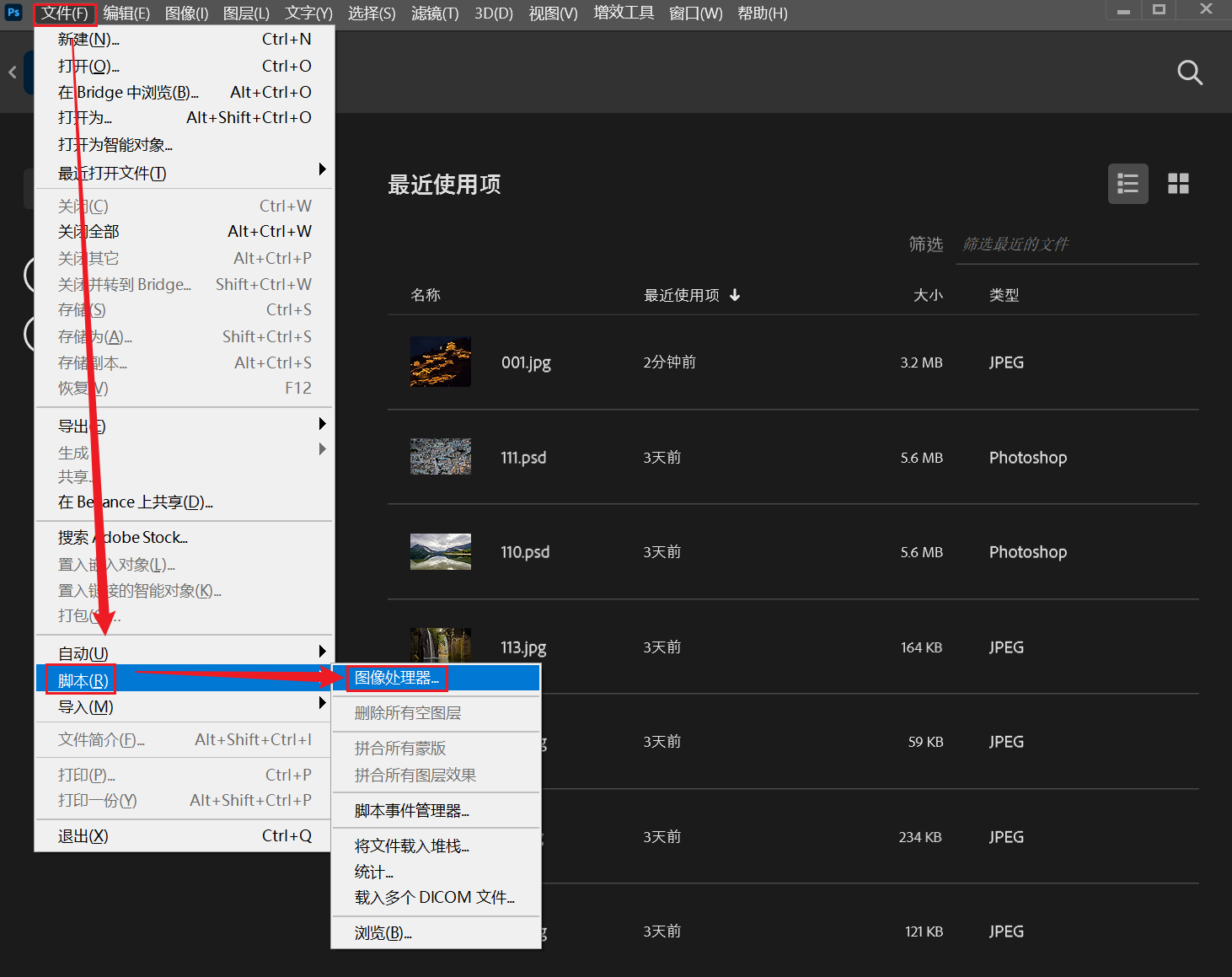The height and width of the screenshot is (977, 1232).
Task: Open the 窗口(W) menu
Action: click(x=695, y=13)
